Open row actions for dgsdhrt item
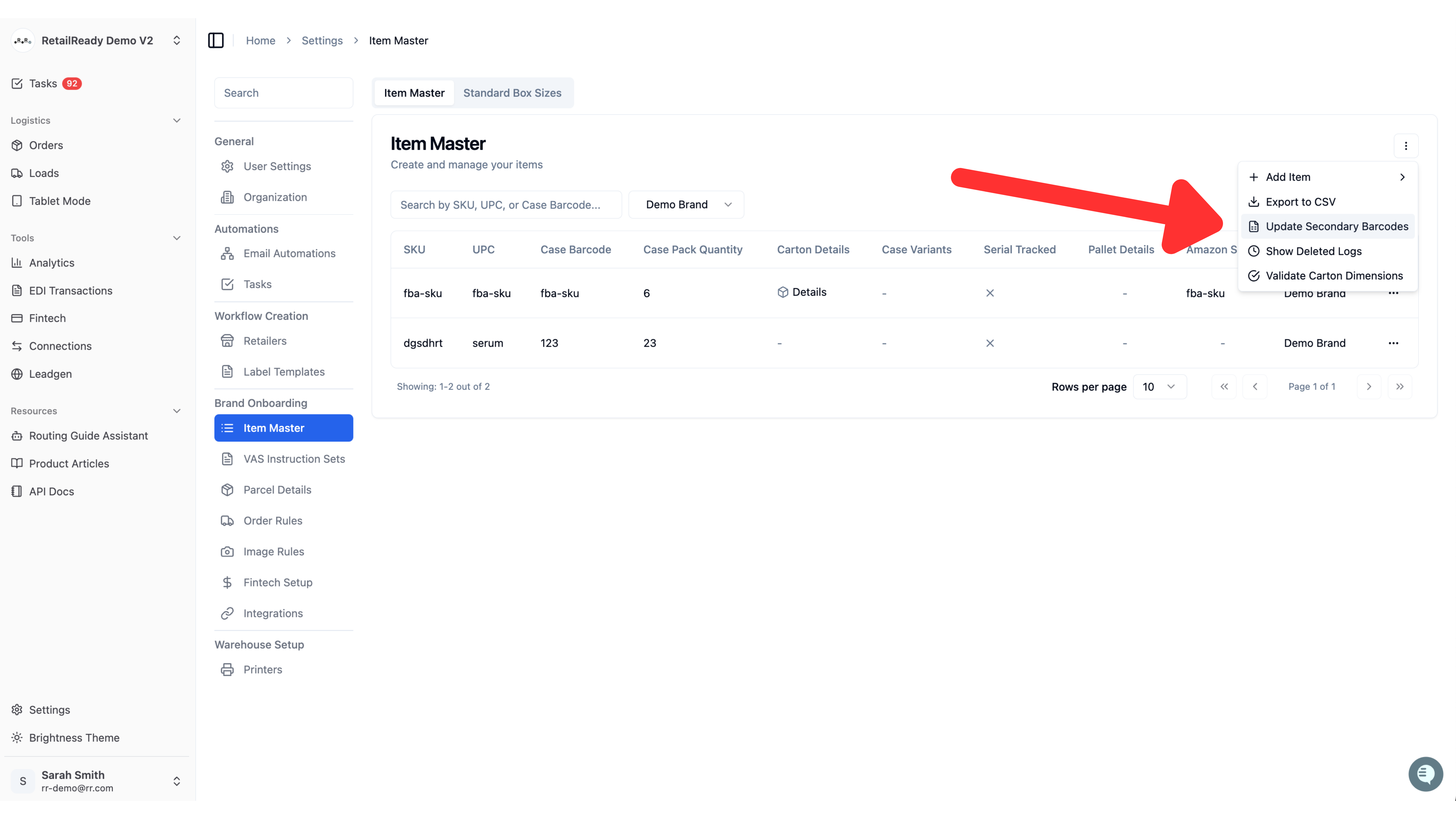 pyautogui.click(x=1393, y=343)
